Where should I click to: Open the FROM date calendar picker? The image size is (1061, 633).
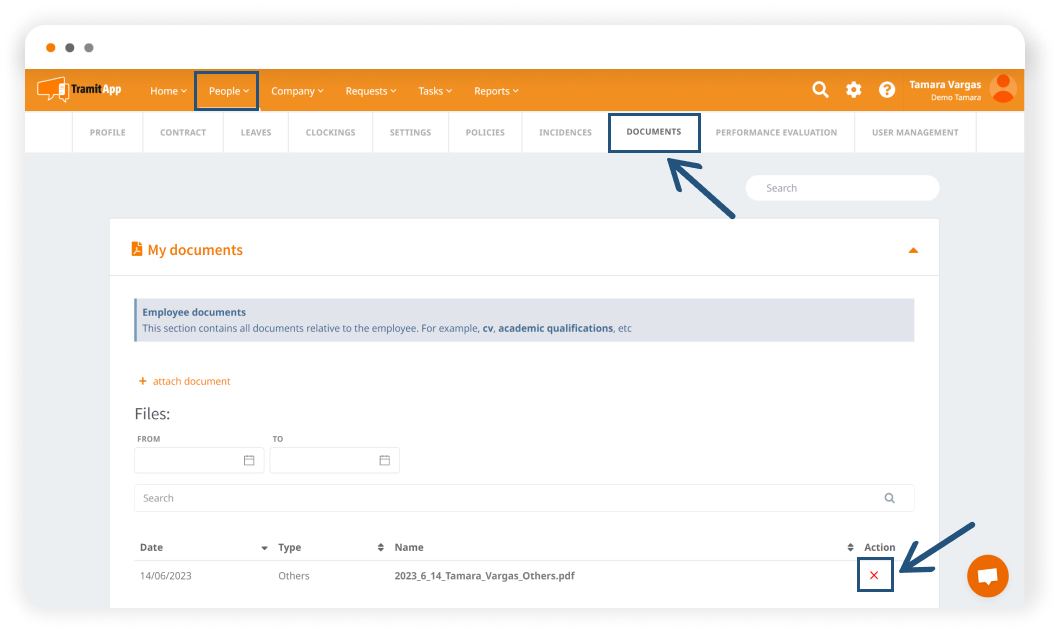[249, 460]
